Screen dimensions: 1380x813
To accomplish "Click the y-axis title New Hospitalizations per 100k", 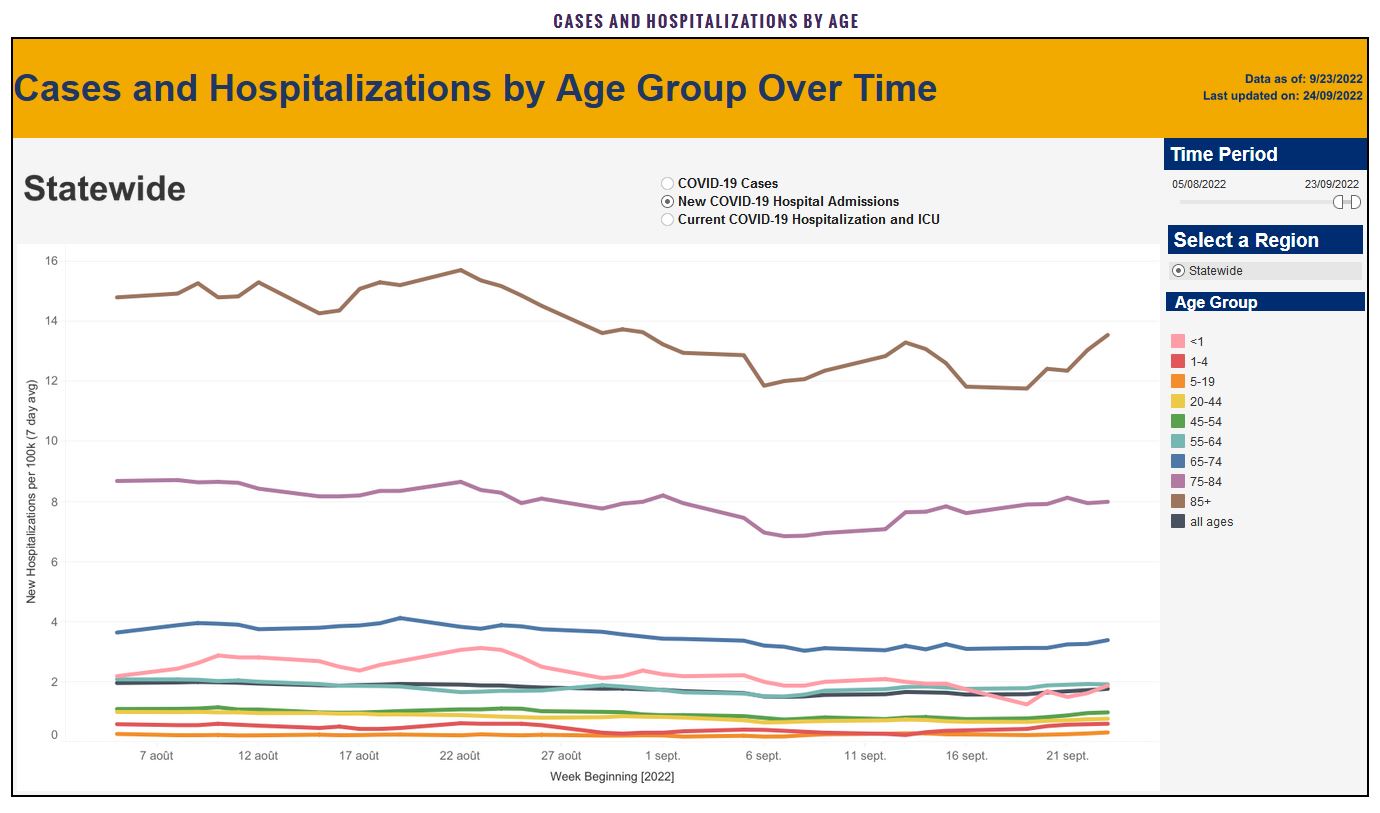I will [x=31, y=491].
